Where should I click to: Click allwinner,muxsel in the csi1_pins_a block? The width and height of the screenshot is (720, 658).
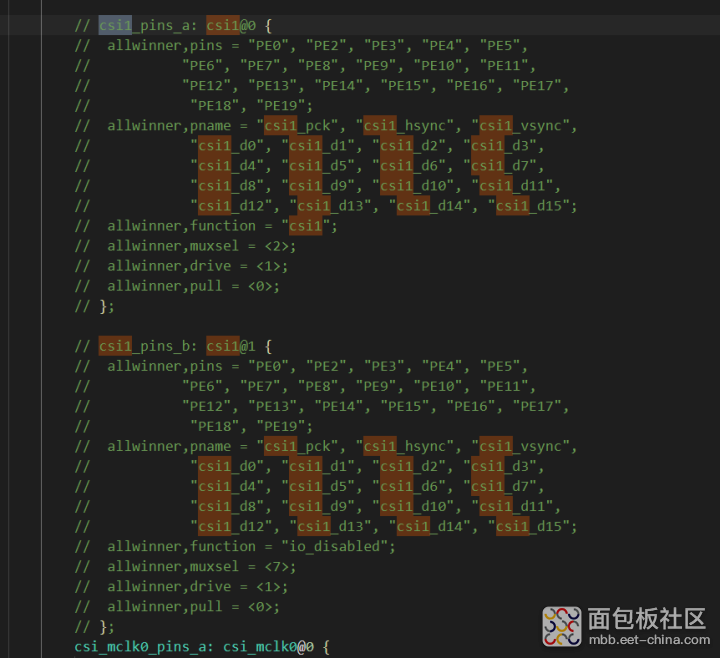[x=173, y=246]
